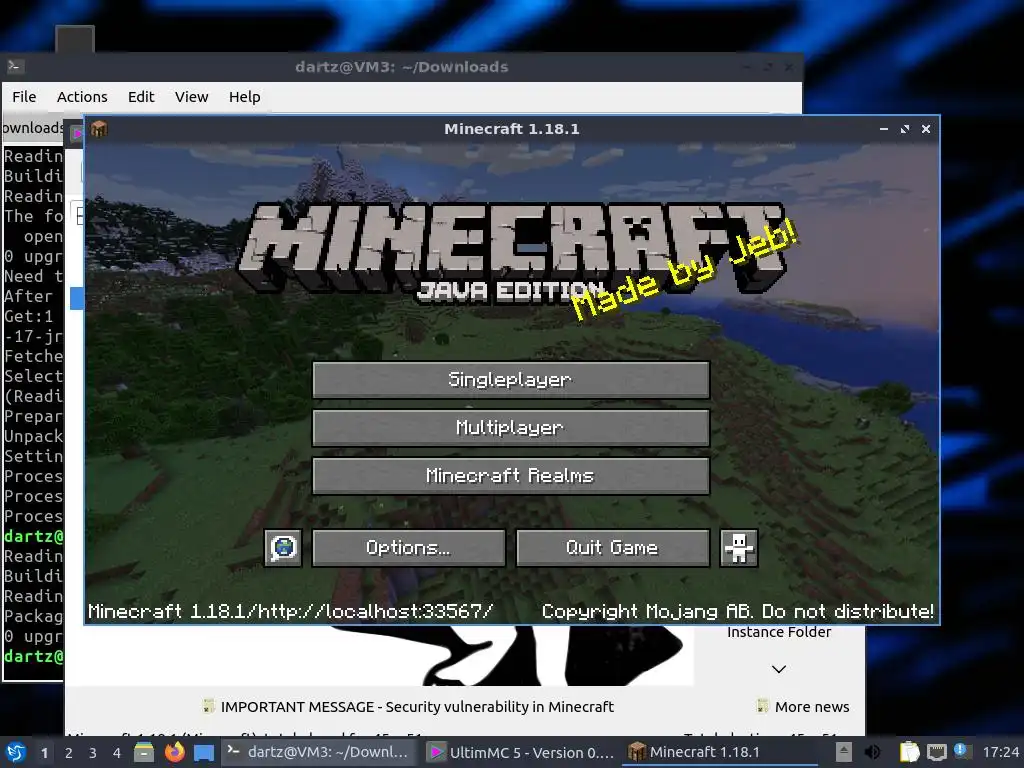Switch to workspace 3

tap(93, 753)
